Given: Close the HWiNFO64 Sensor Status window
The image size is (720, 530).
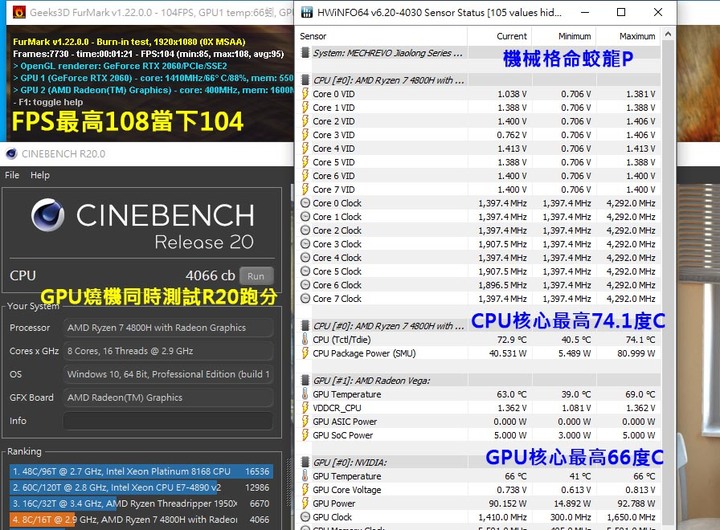Looking at the screenshot, I should pos(658,12).
